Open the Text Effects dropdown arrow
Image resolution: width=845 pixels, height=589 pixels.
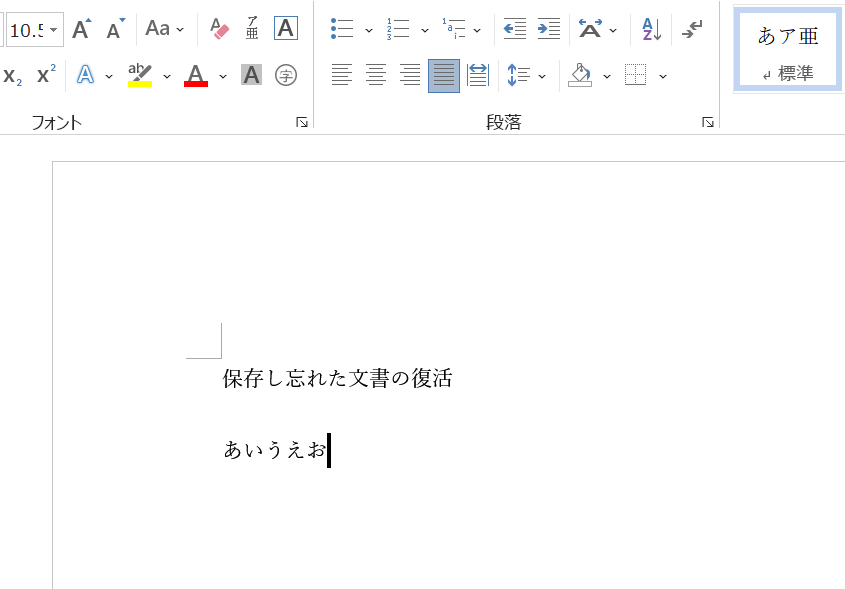tap(109, 76)
